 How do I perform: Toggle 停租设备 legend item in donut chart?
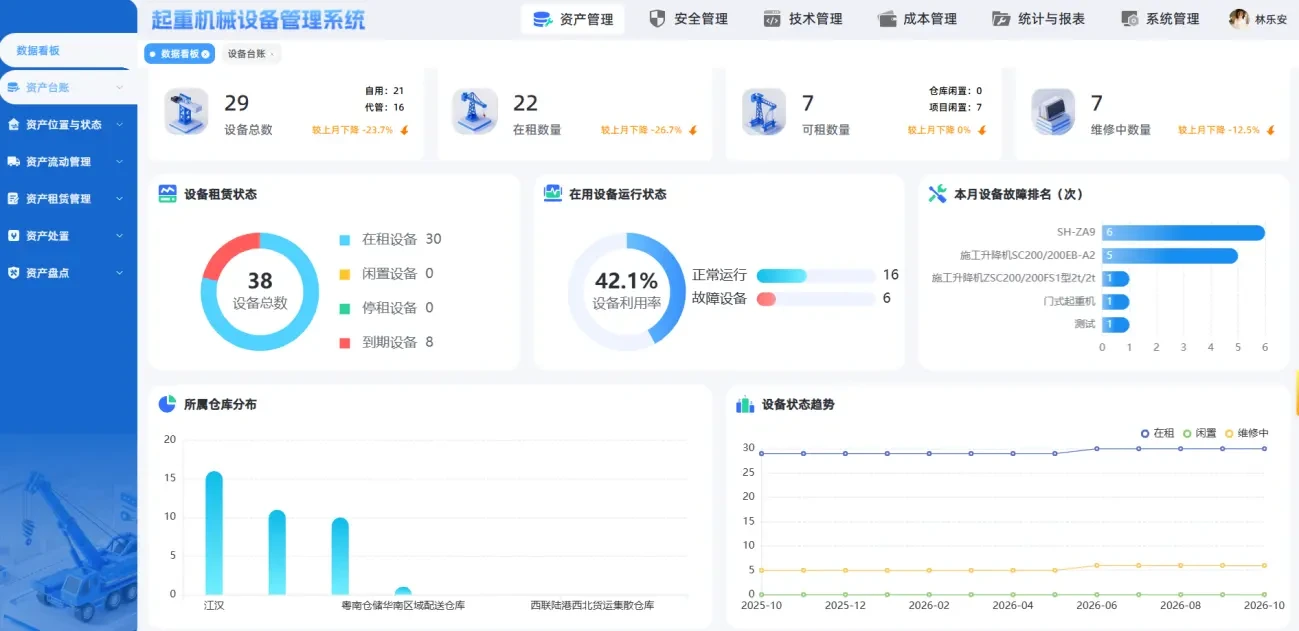[x=386, y=307]
